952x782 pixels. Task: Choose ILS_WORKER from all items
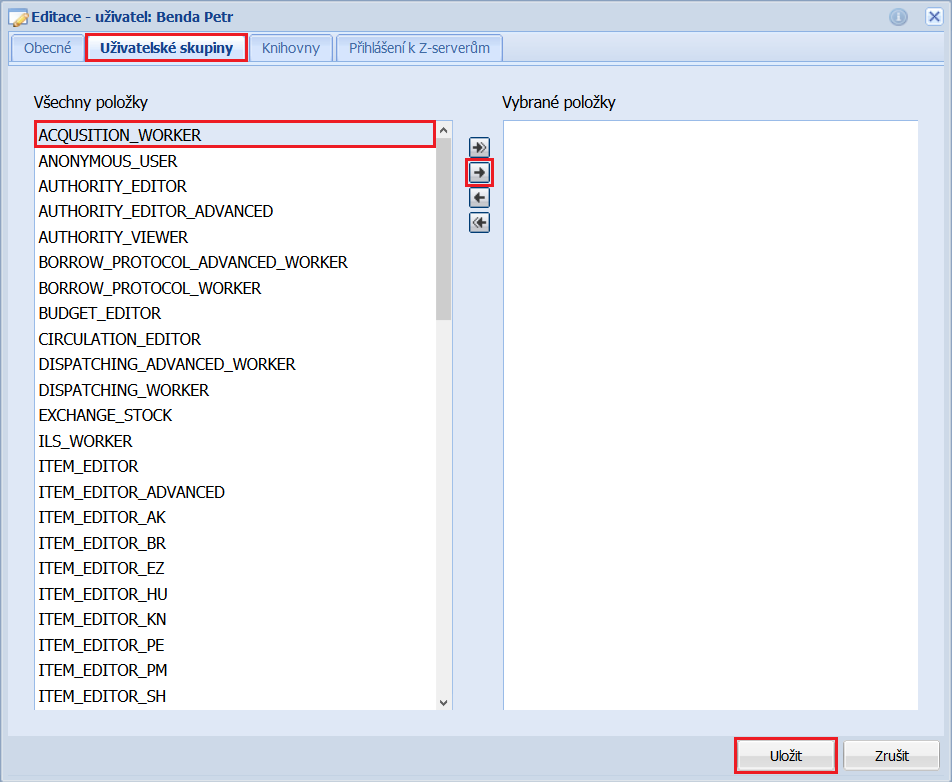[85, 441]
